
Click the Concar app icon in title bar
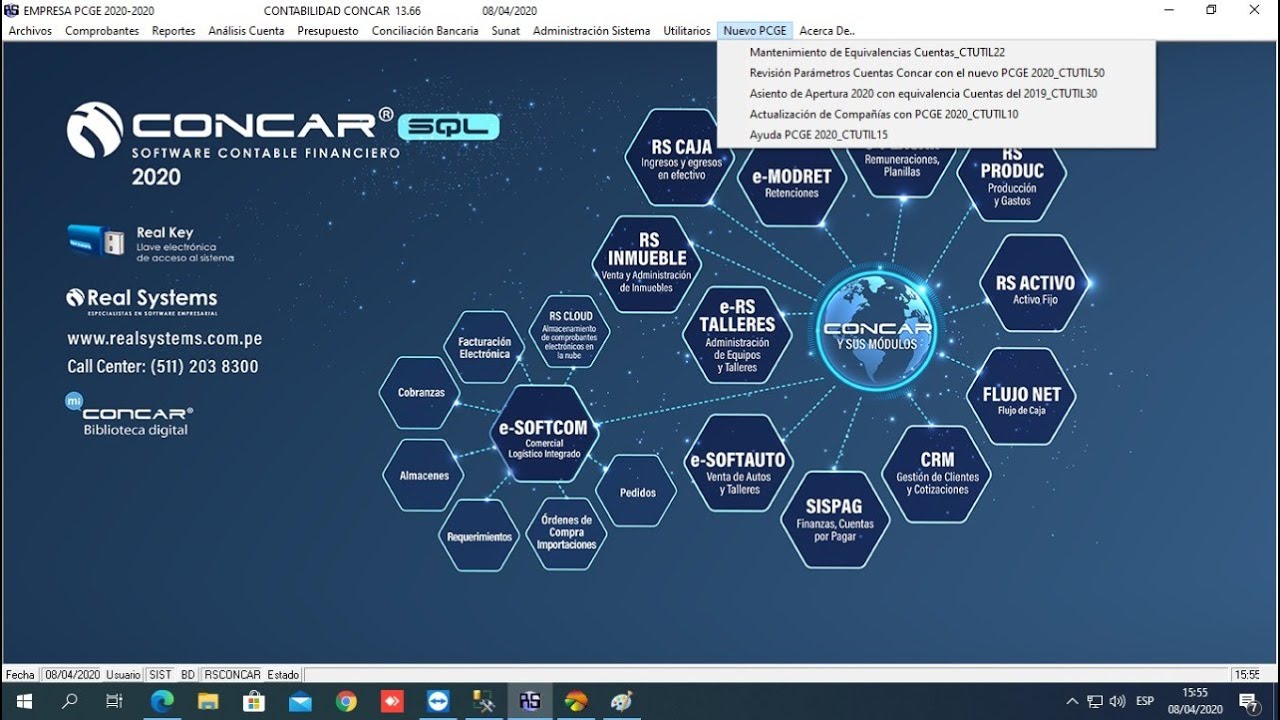pyautogui.click(x=11, y=10)
